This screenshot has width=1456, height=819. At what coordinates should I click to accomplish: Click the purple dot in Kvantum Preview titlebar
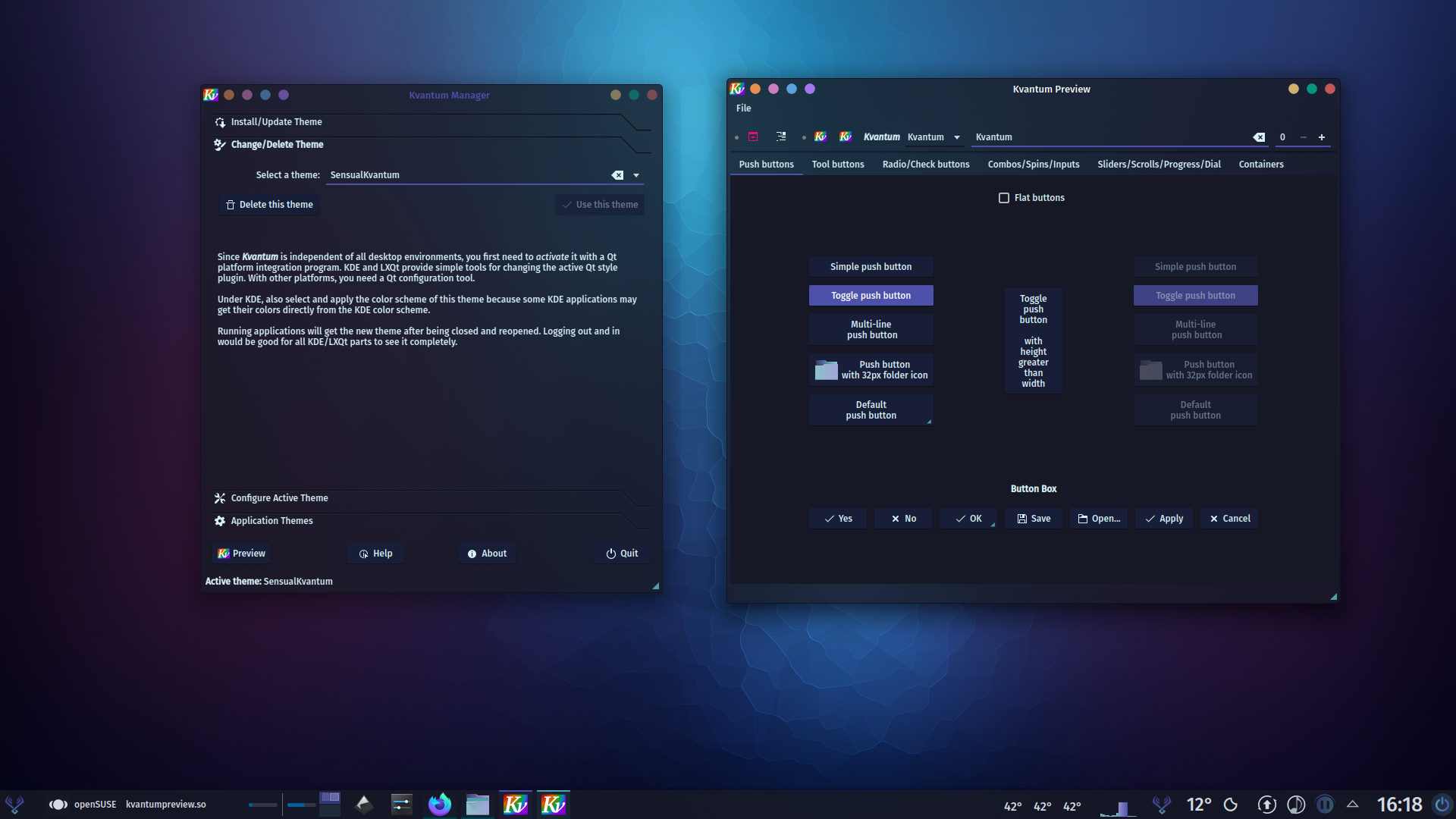tap(810, 89)
